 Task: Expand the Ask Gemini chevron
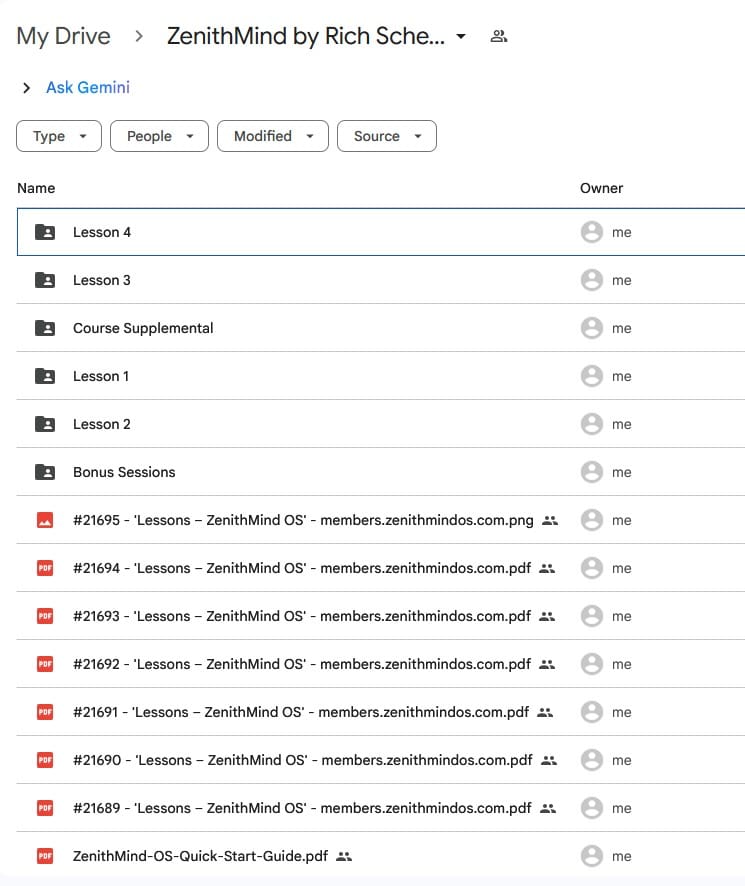[27, 88]
